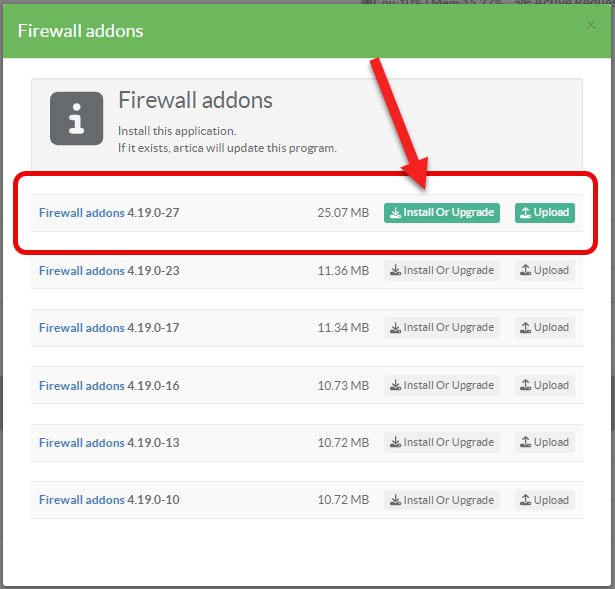
Task: Click the info icon beside Firewall addons heading
Action: (75, 119)
